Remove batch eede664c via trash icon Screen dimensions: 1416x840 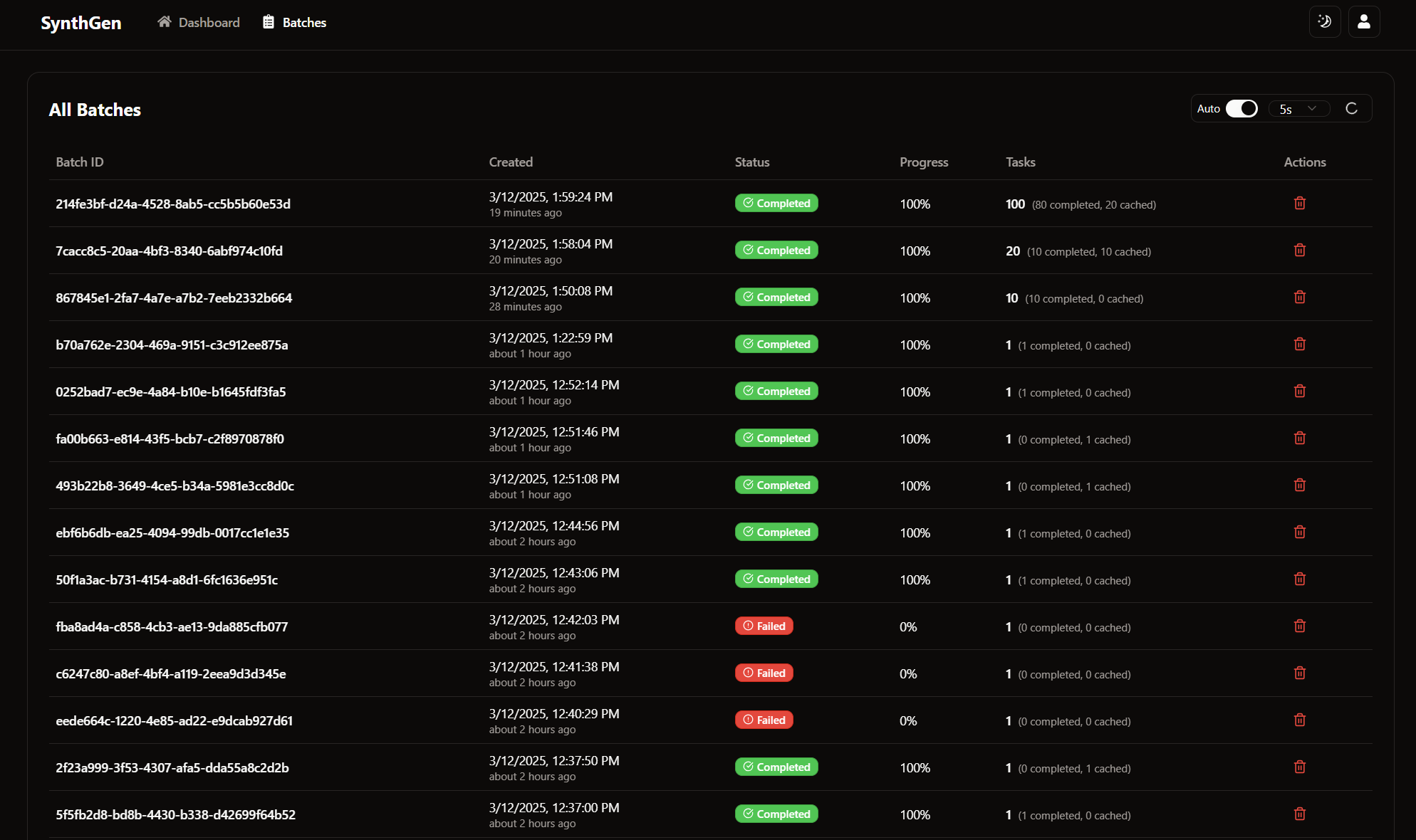[x=1299, y=720]
